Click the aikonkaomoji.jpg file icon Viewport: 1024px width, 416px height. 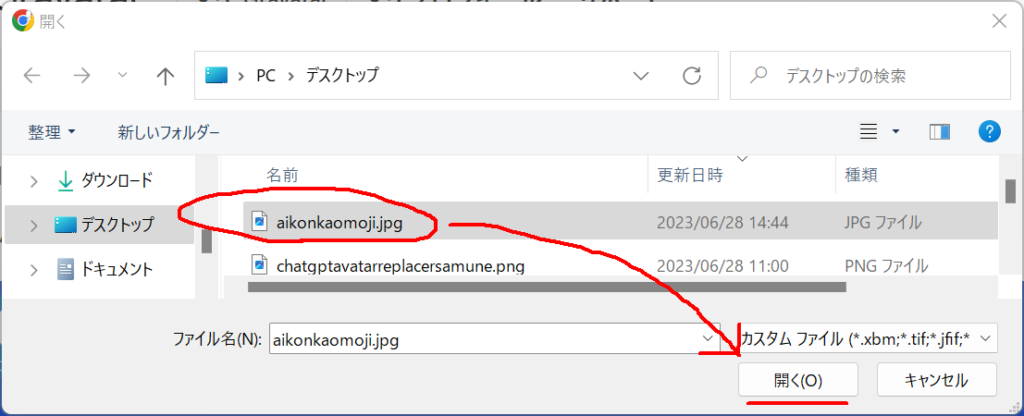tap(259, 222)
